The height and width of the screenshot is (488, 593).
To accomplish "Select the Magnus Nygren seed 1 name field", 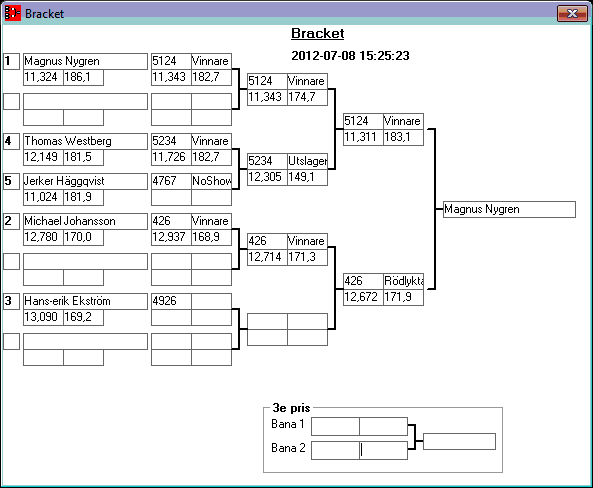I will point(85,61).
